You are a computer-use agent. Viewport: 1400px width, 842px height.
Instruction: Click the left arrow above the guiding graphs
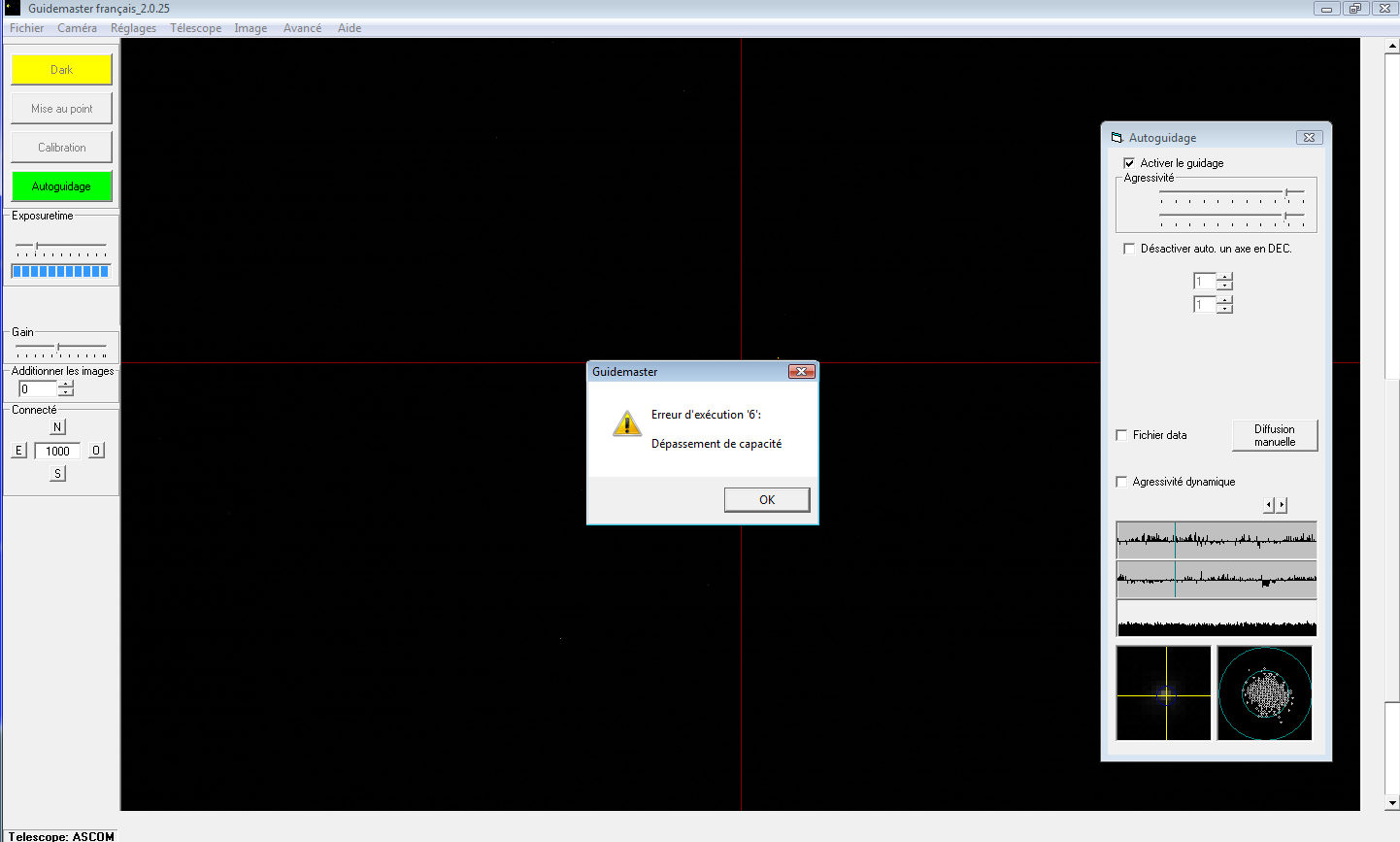(x=1269, y=505)
